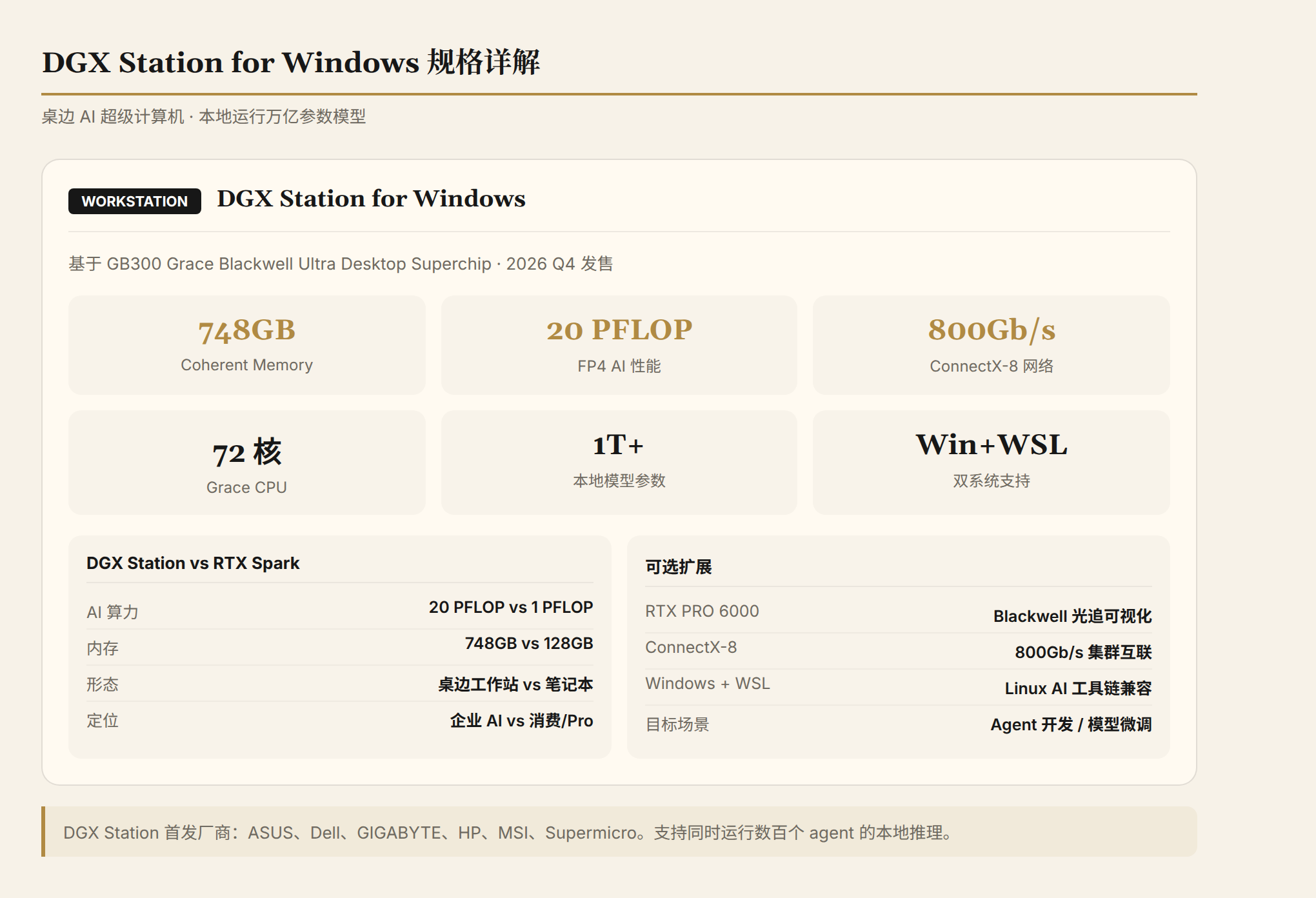The width and height of the screenshot is (1316, 898).
Task: Select the 748GB stat value
Action: click(x=247, y=330)
